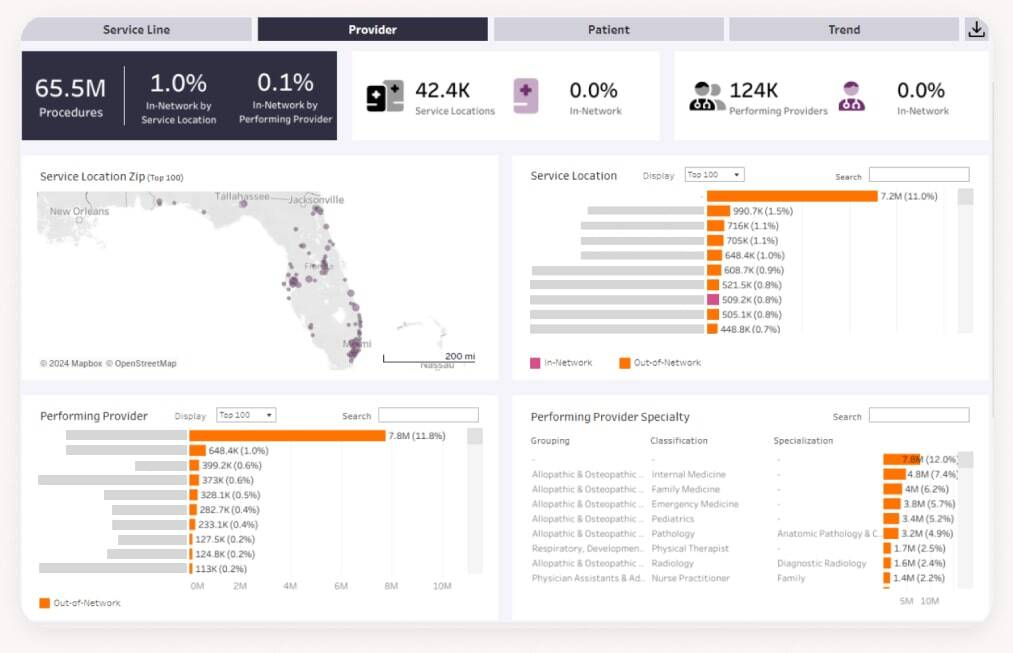The width and height of the screenshot is (1013, 653).
Task: Click the Emergency Medicine classification row
Action: click(694, 504)
